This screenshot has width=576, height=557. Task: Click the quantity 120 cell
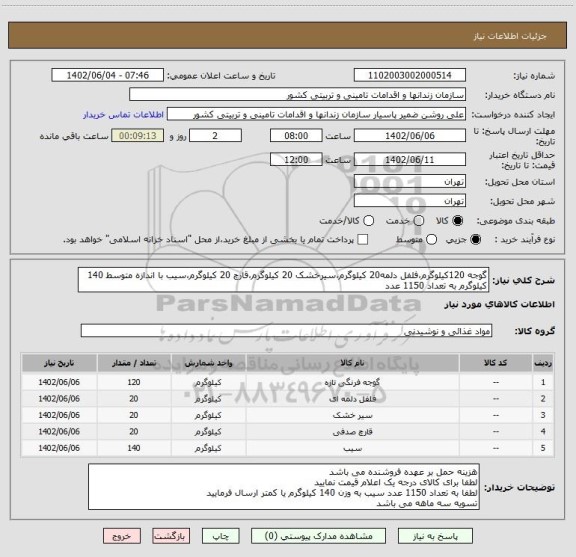pyautogui.click(x=134, y=382)
